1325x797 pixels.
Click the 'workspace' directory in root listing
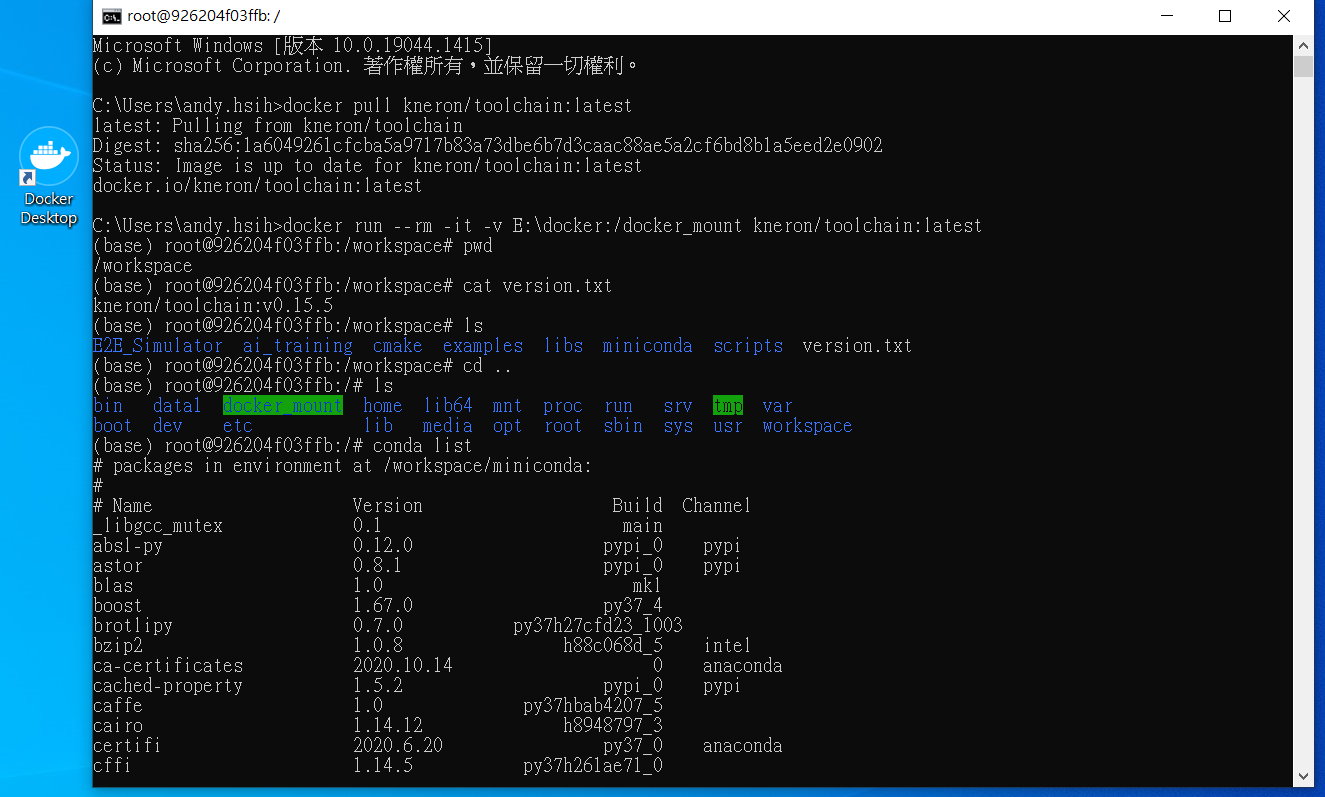pos(808,425)
